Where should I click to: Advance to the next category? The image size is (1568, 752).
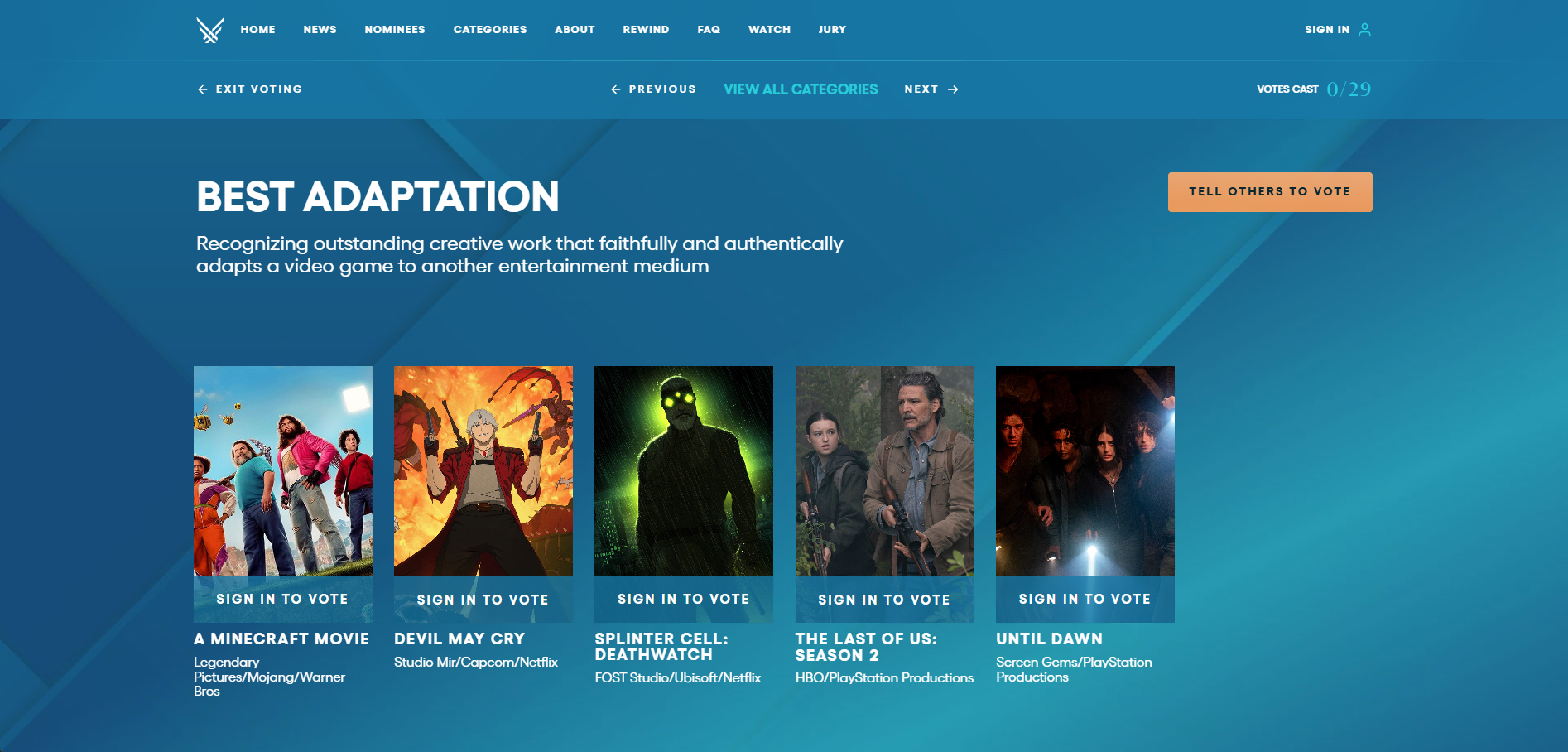click(x=931, y=89)
